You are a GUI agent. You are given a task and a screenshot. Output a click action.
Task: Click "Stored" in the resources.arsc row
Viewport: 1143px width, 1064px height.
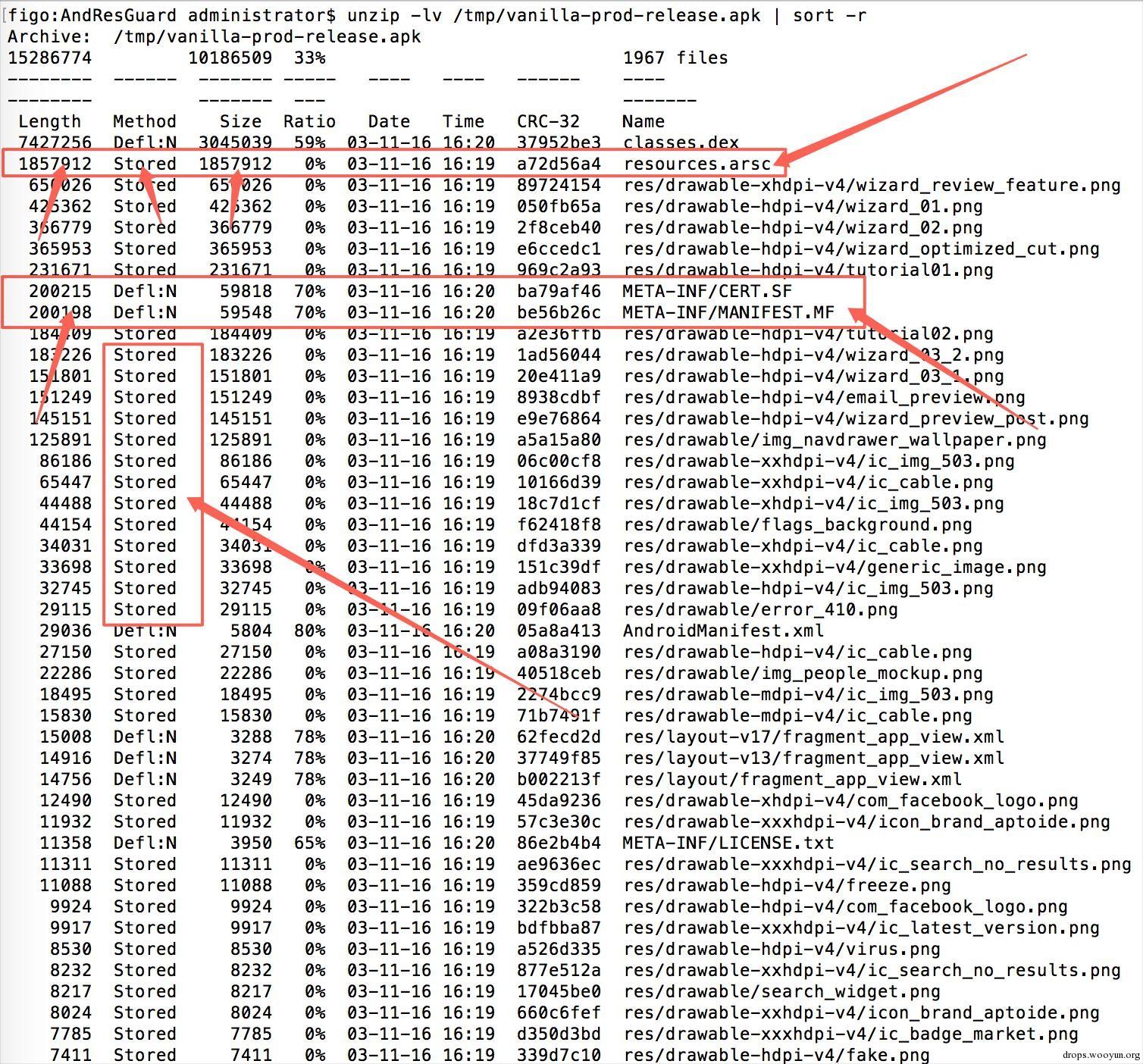point(145,164)
